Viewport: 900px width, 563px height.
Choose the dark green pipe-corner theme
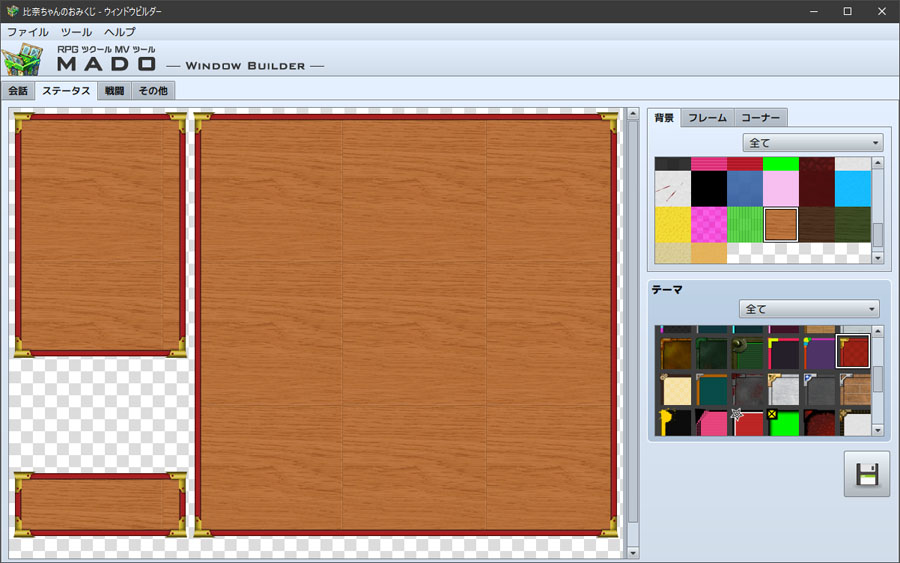(711, 353)
